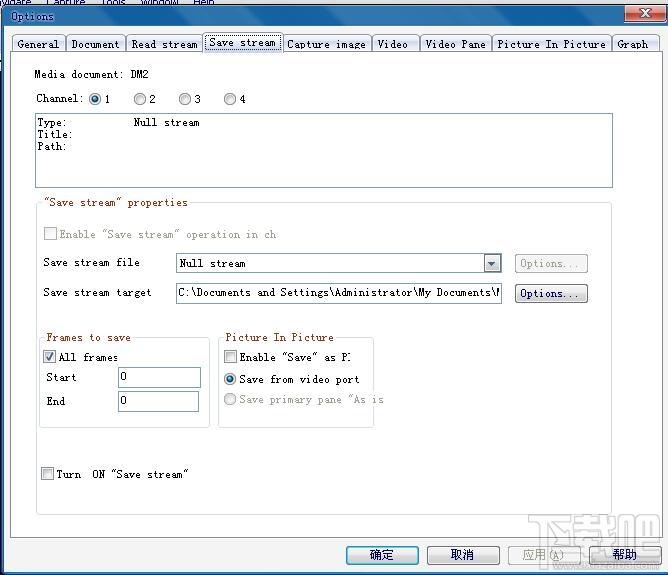
Task: Enable the "Save" as PiP checkbox
Action: click(x=230, y=356)
